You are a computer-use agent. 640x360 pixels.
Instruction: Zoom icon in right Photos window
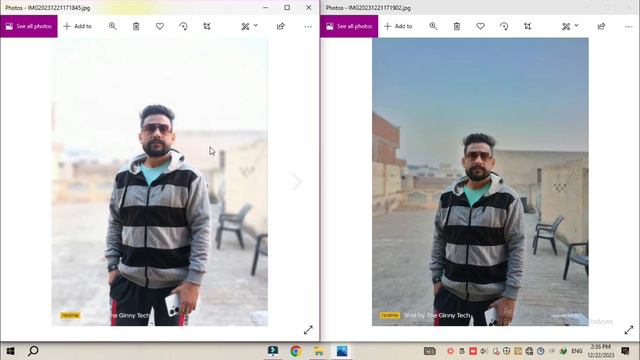[433, 26]
